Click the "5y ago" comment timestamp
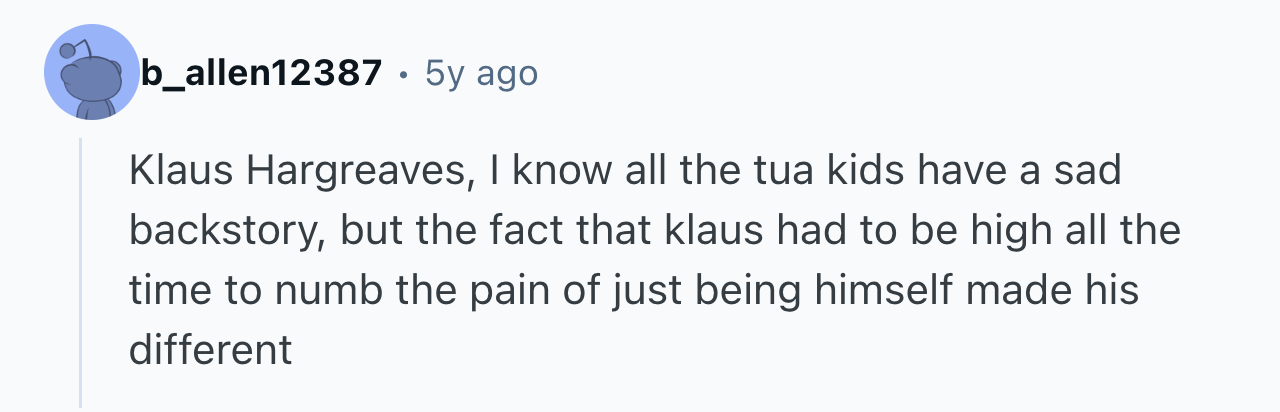1280x412 pixels. (481, 73)
